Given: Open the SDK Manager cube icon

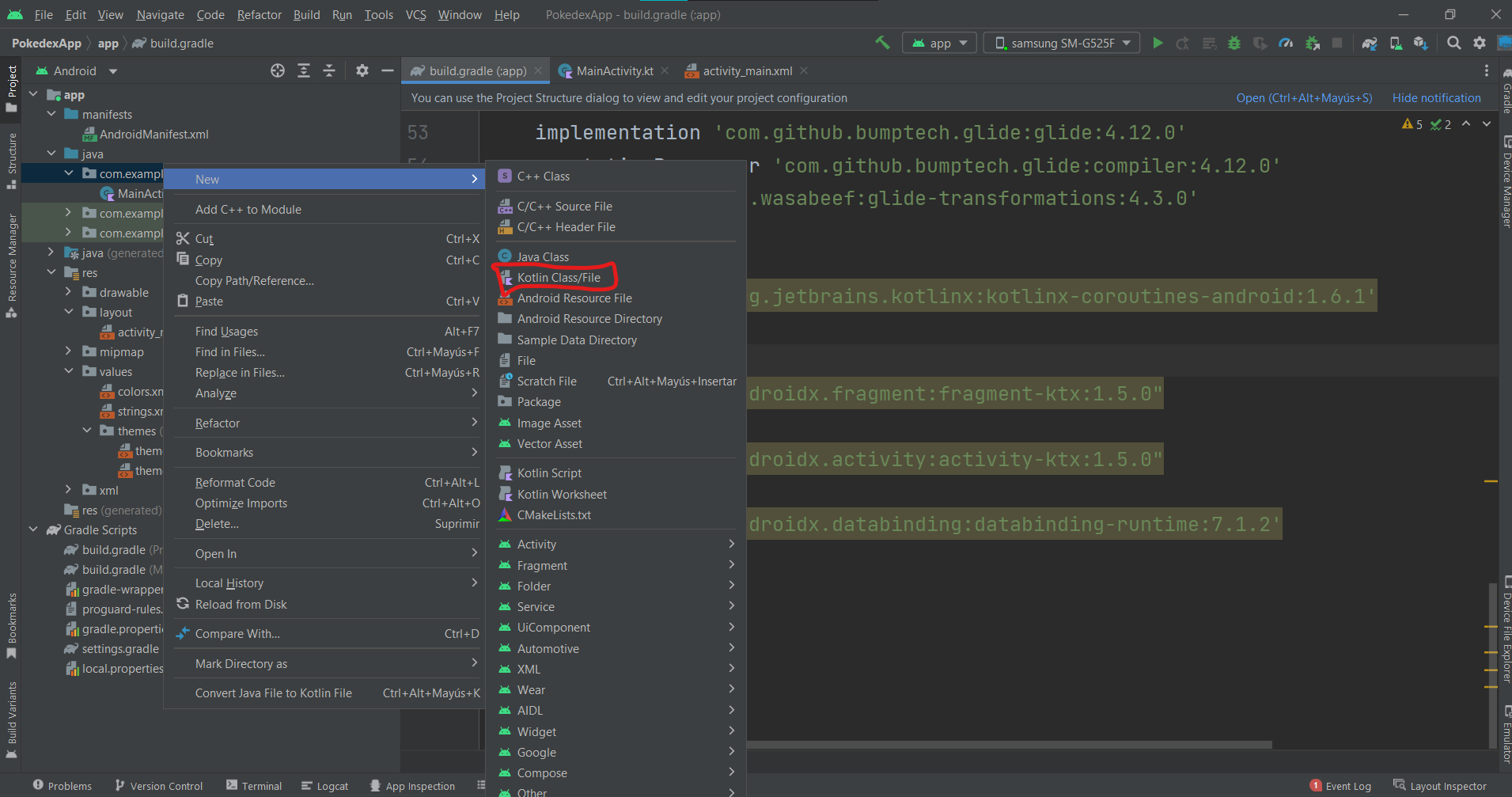Looking at the screenshot, I should [1421, 44].
